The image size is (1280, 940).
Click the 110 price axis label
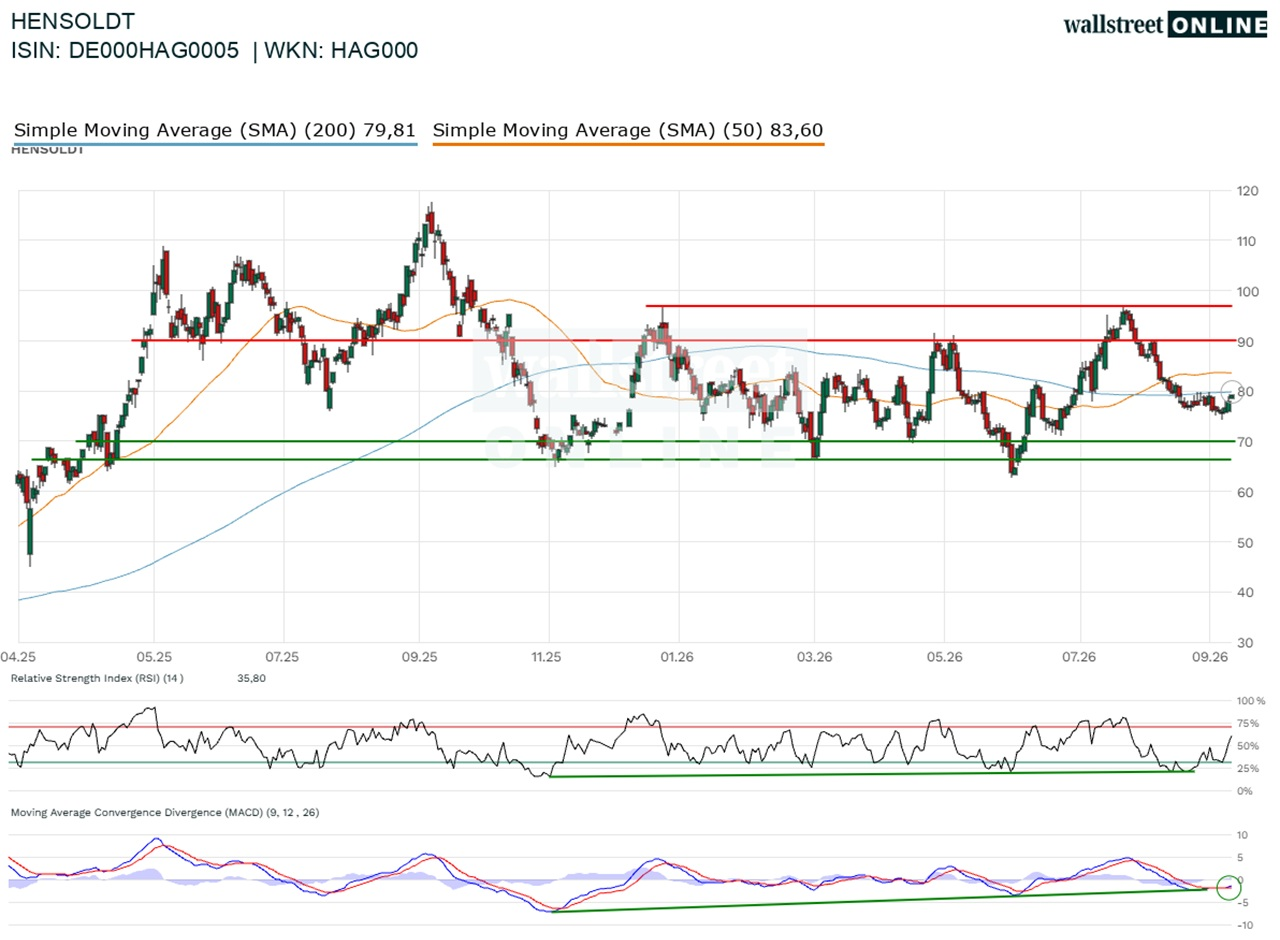(x=1247, y=241)
